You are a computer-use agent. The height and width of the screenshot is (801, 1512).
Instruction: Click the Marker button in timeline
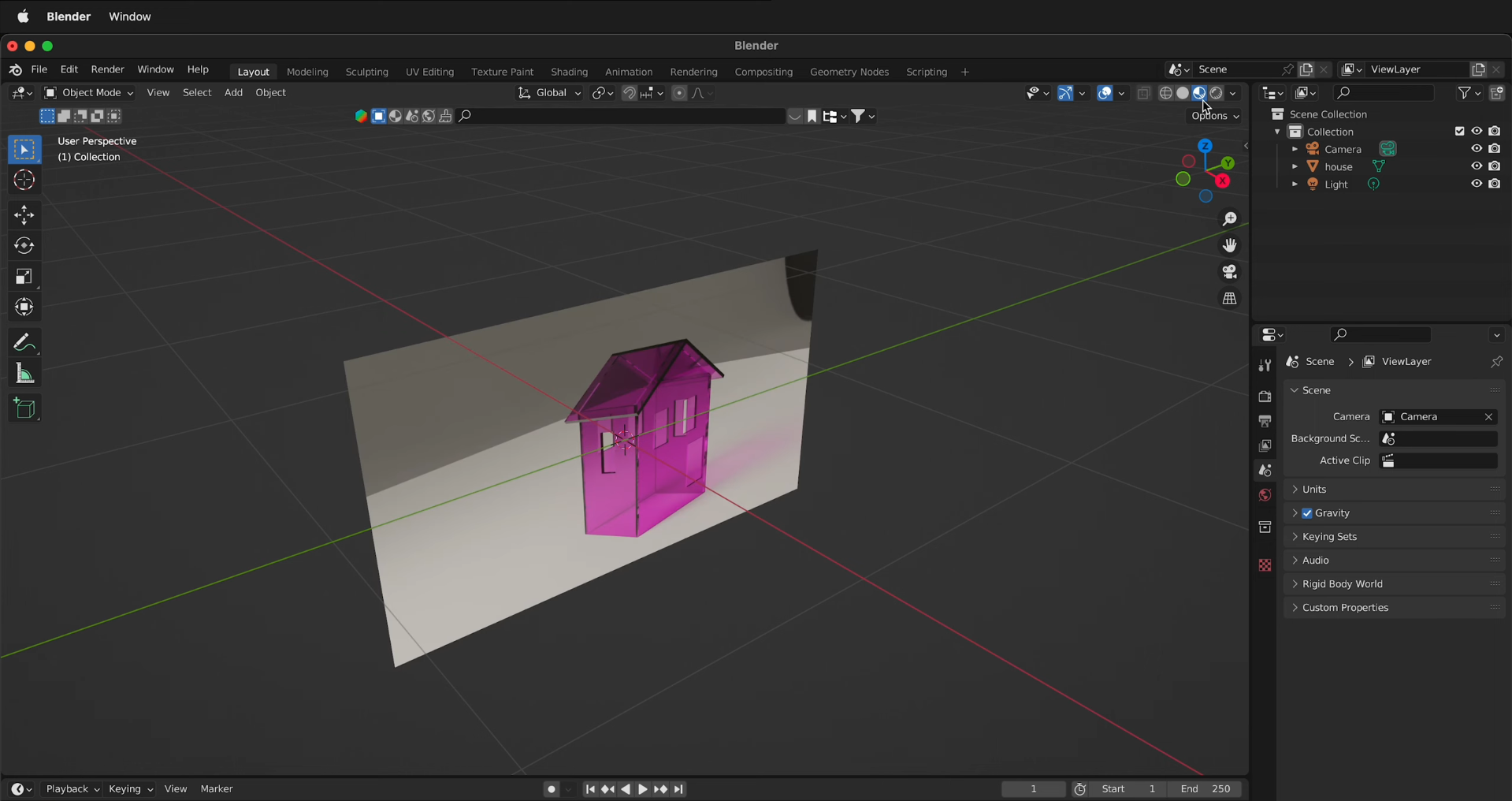(217, 789)
